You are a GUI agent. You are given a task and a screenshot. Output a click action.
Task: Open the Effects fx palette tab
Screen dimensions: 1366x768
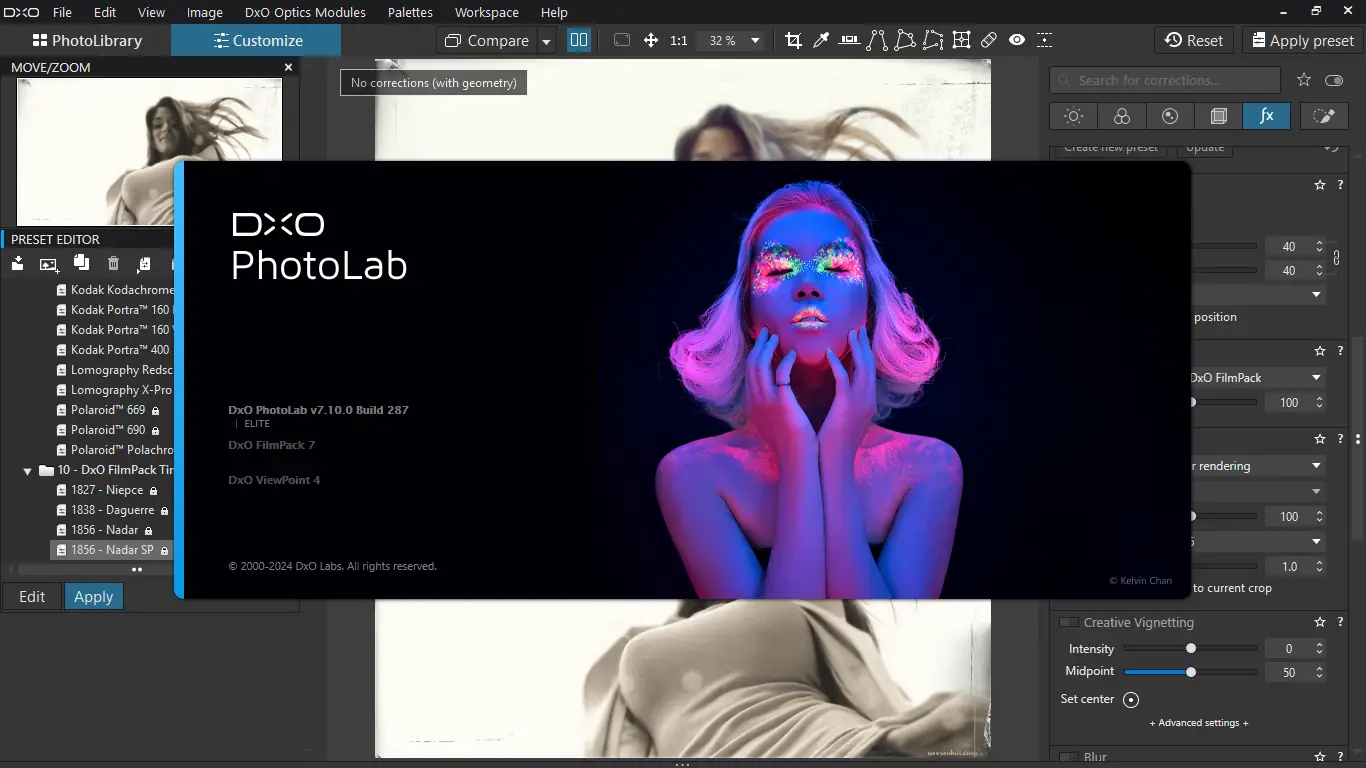(x=1266, y=116)
